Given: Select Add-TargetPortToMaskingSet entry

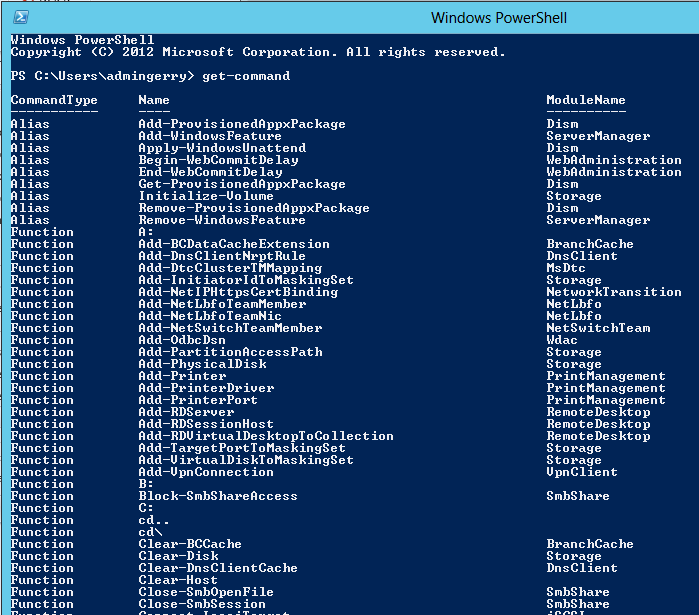Looking at the screenshot, I should coord(242,448).
